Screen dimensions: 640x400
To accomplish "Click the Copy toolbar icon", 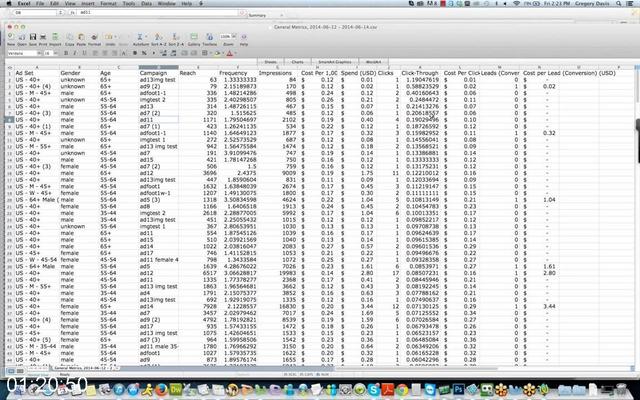I will pyautogui.click(x=70, y=38).
